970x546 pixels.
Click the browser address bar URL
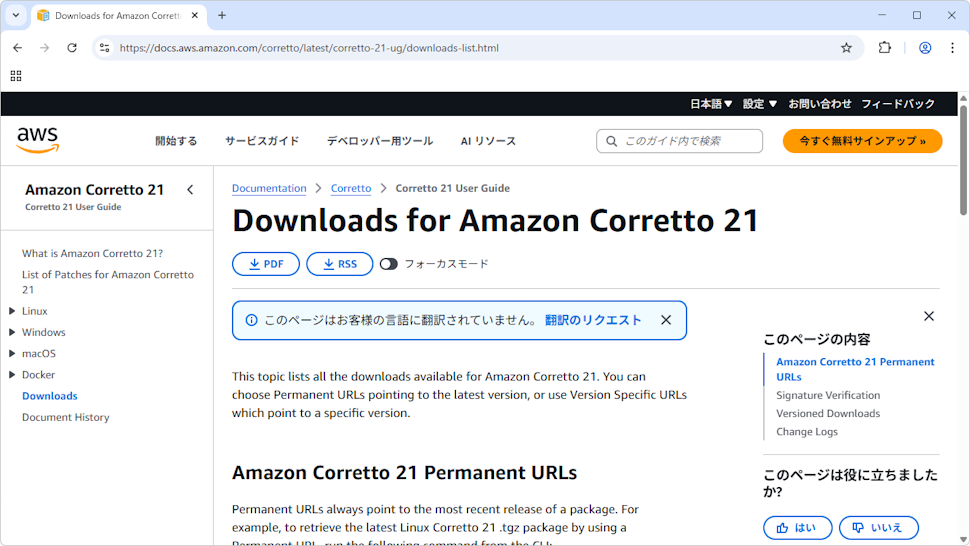pos(309,48)
